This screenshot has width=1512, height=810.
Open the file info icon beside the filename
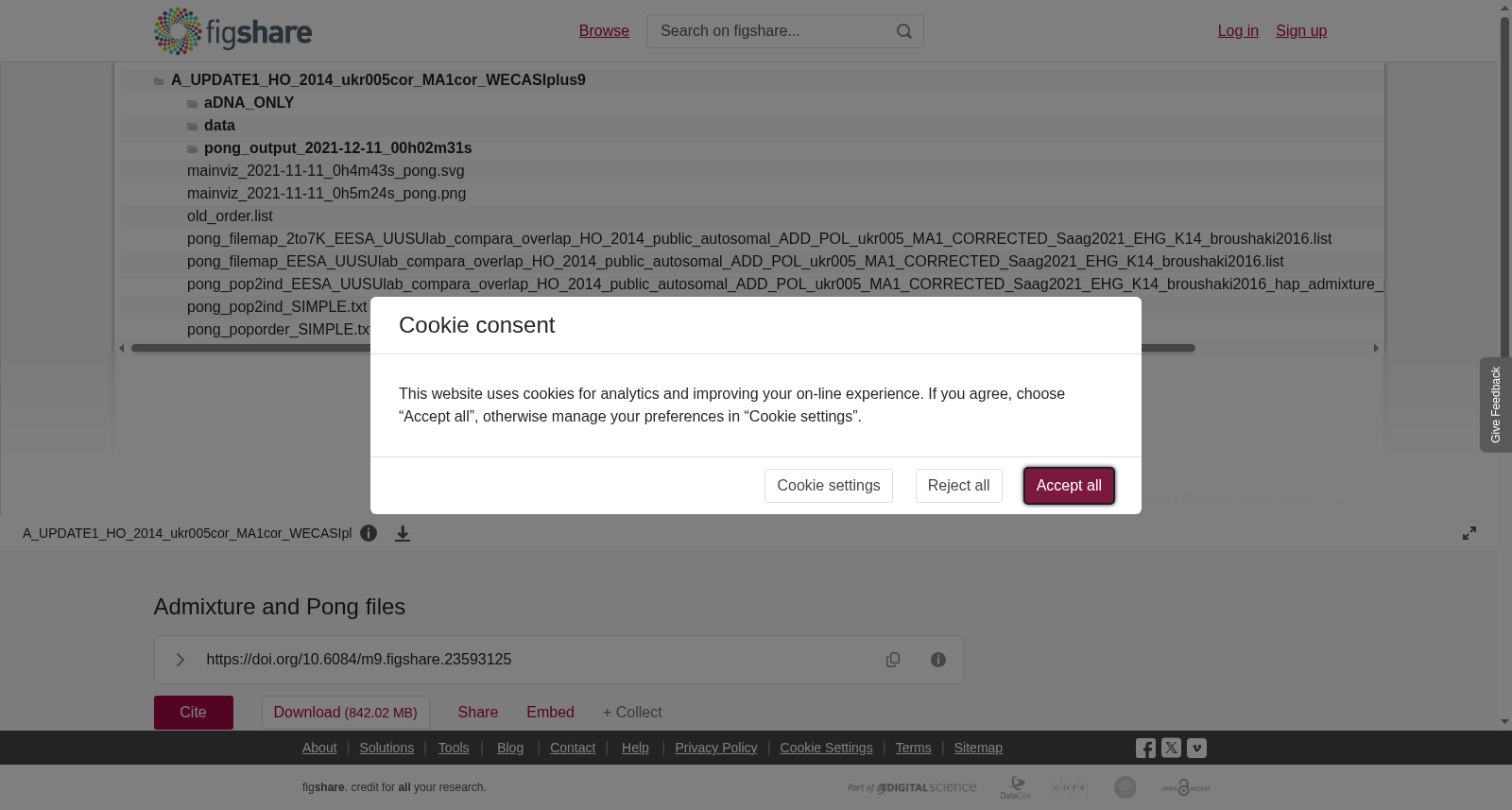369,533
